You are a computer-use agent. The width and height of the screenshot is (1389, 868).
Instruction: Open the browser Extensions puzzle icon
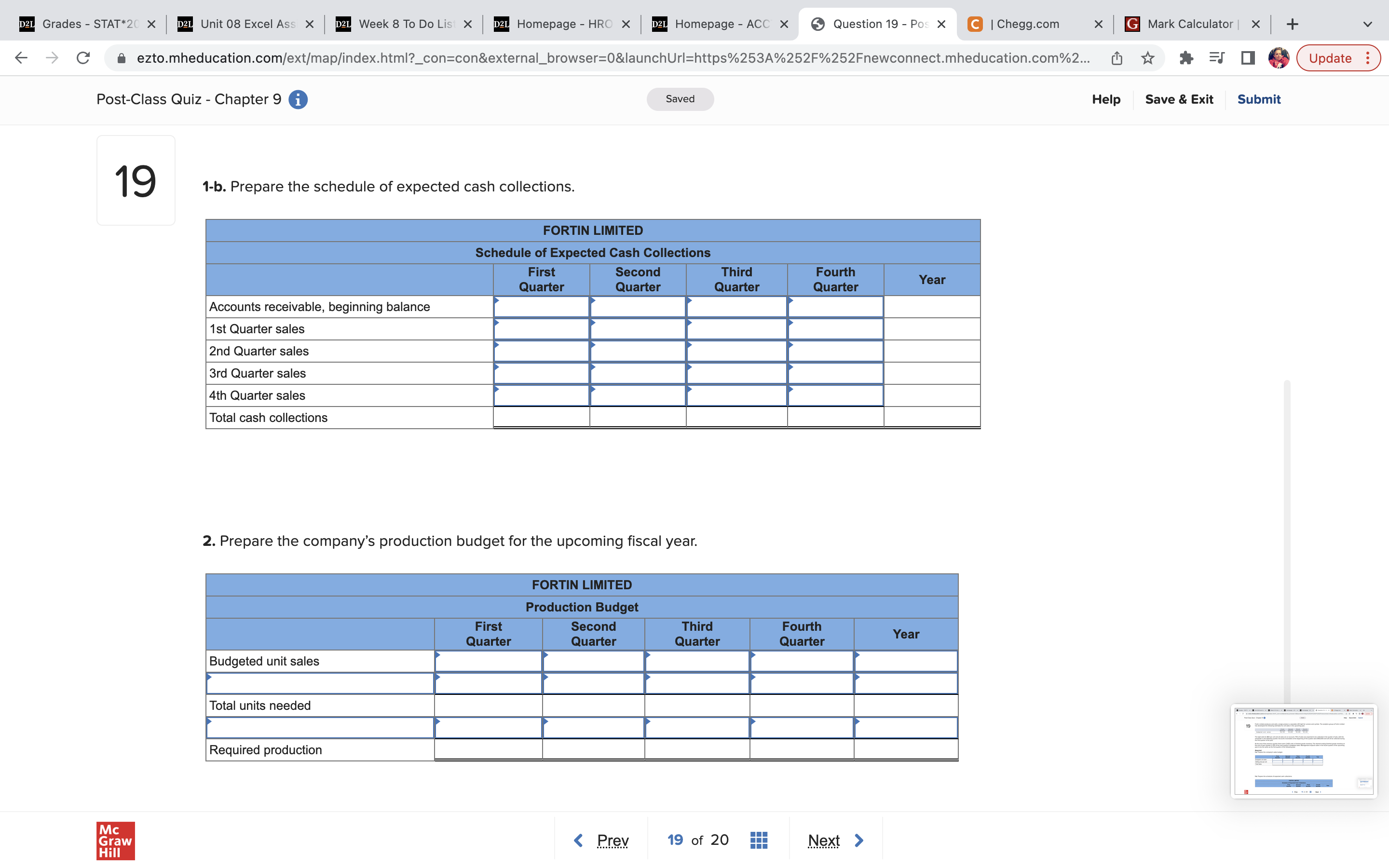tap(1186, 58)
